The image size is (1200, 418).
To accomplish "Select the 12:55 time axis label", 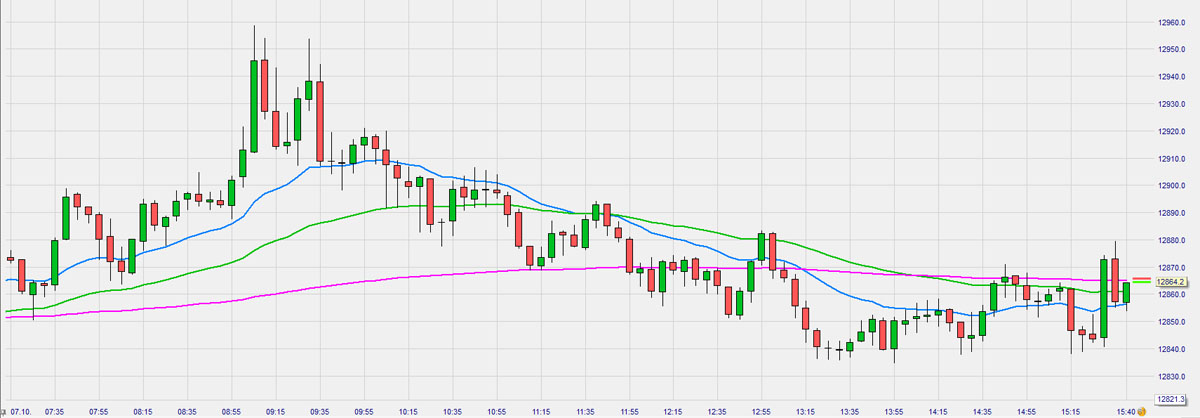I will click(x=761, y=411).
